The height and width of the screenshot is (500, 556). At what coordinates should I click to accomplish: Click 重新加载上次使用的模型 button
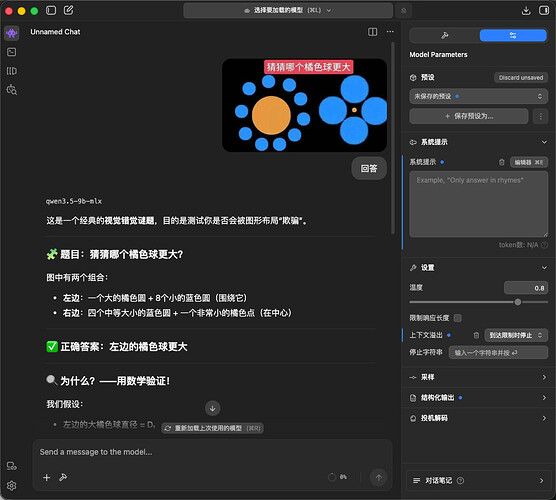(212, 428)
